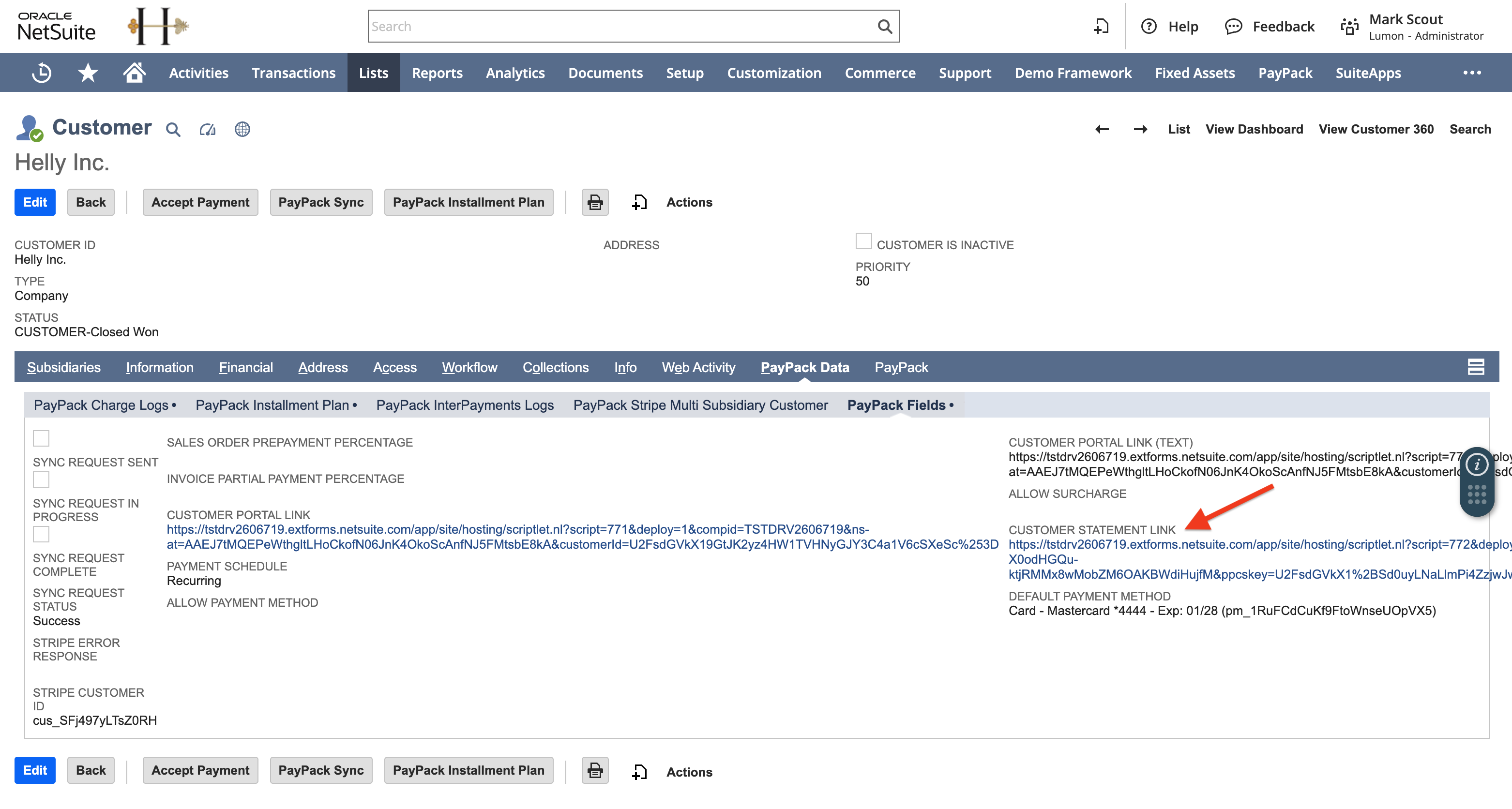Click the bottom Print icon button
Image resolution: width=1512 pixels, height=809 pixels.
tap(595, 770)
